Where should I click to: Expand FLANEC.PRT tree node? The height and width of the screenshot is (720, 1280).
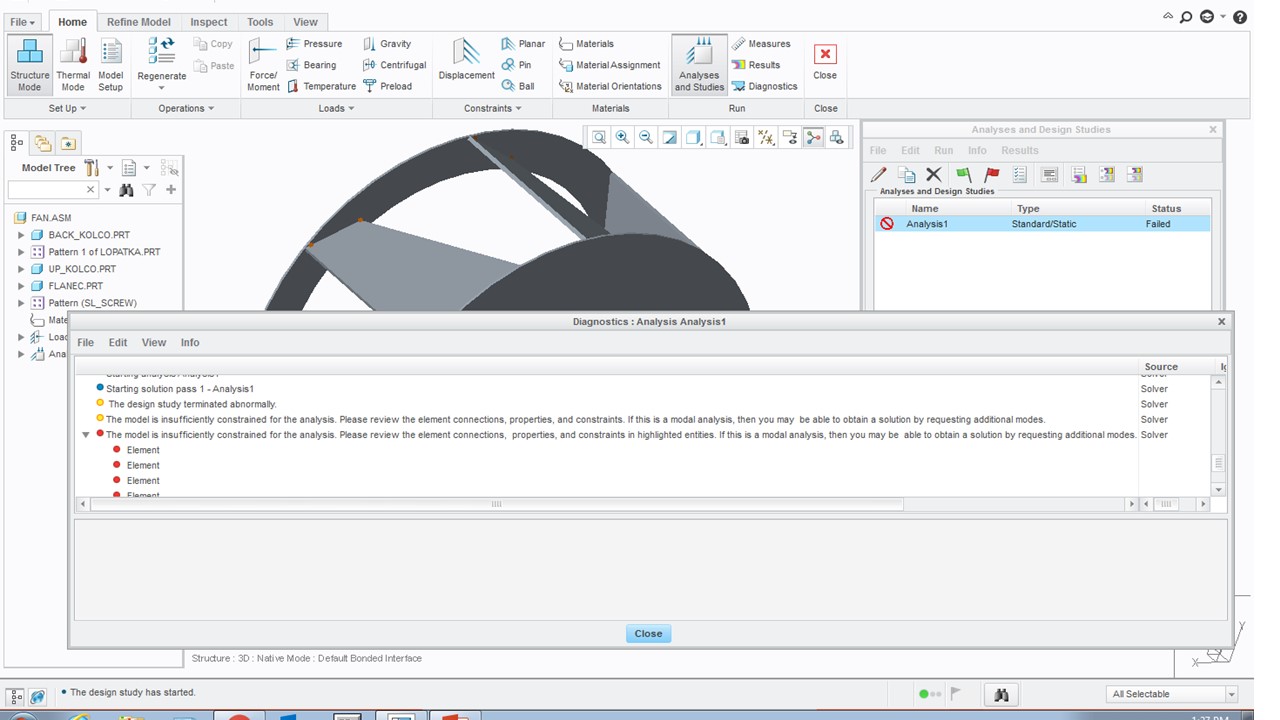coord(21,286)
